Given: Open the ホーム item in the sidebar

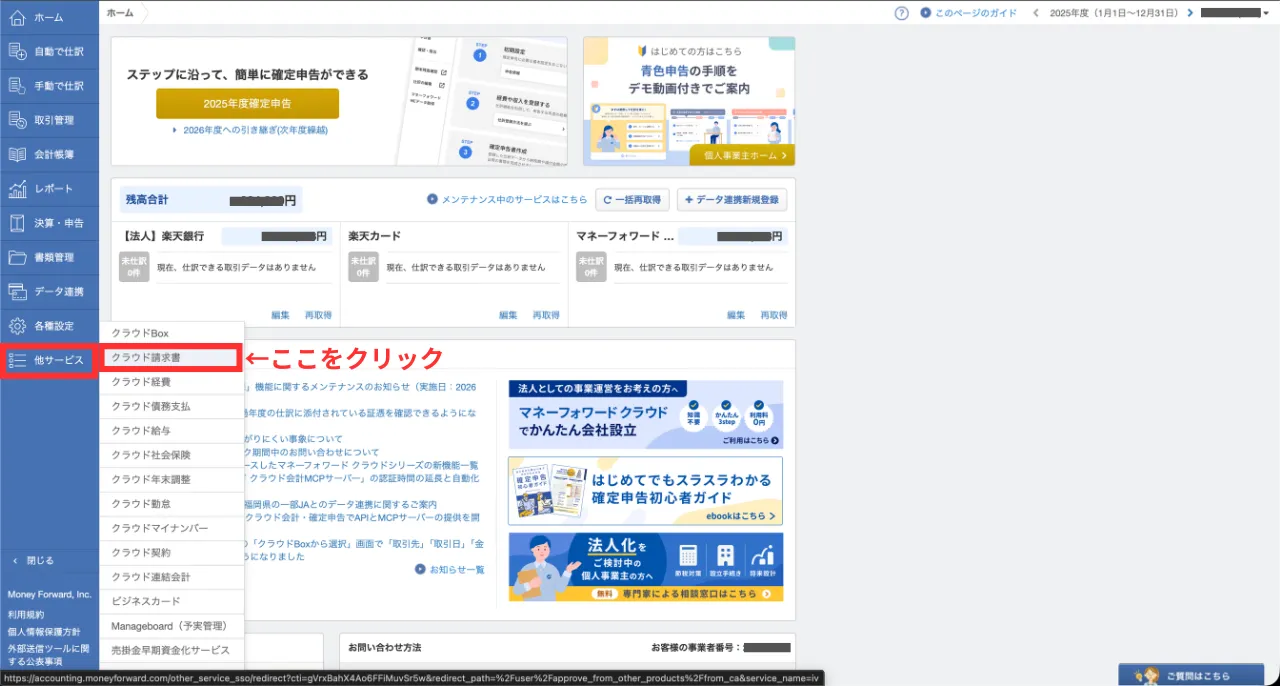Looking at the screenshot, I should tap(49, 17).
